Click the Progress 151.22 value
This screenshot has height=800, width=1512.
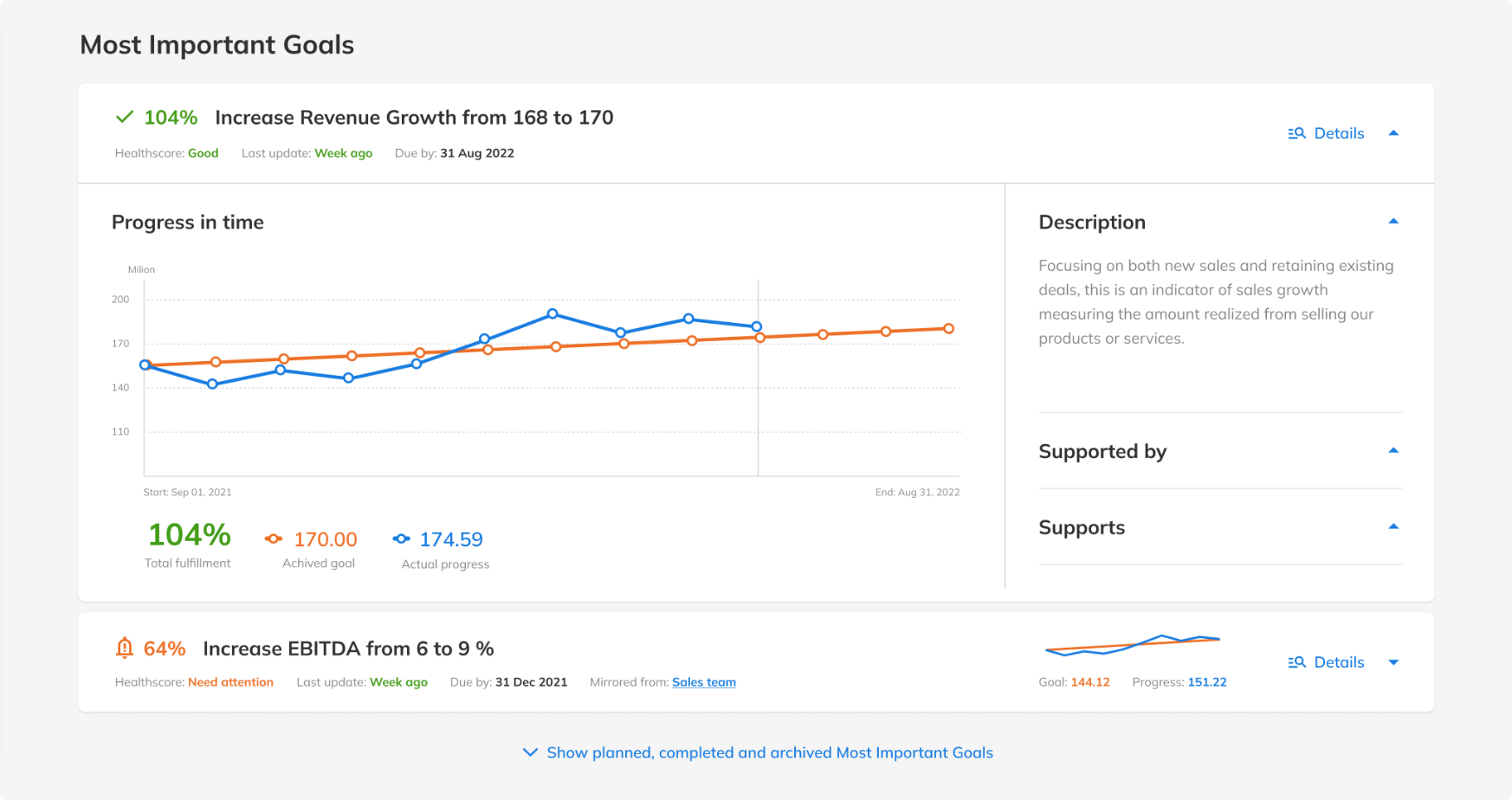1207,682
